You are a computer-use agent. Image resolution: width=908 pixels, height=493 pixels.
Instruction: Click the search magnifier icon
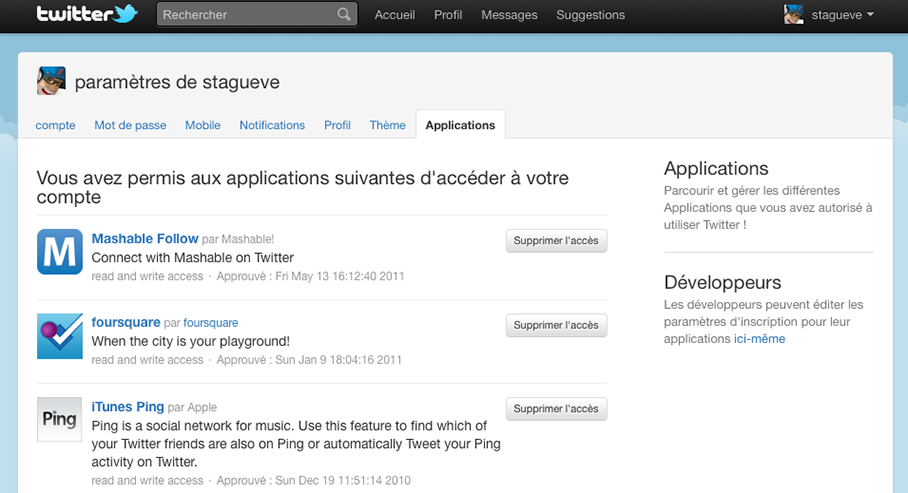pos(344,15)
